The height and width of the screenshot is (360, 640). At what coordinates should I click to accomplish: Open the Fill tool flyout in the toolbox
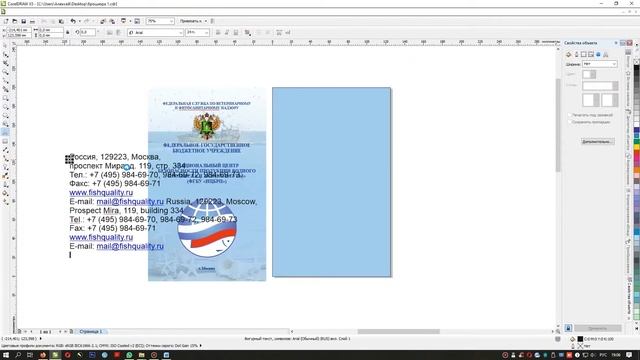coord(5,193)
